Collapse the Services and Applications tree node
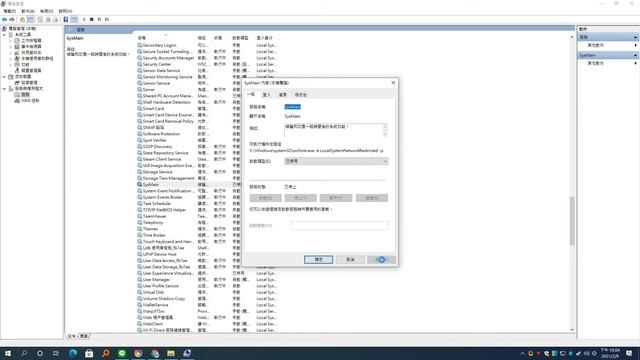Screen dimensions: 640x360 pyautogui.click(x=4, y=89)
